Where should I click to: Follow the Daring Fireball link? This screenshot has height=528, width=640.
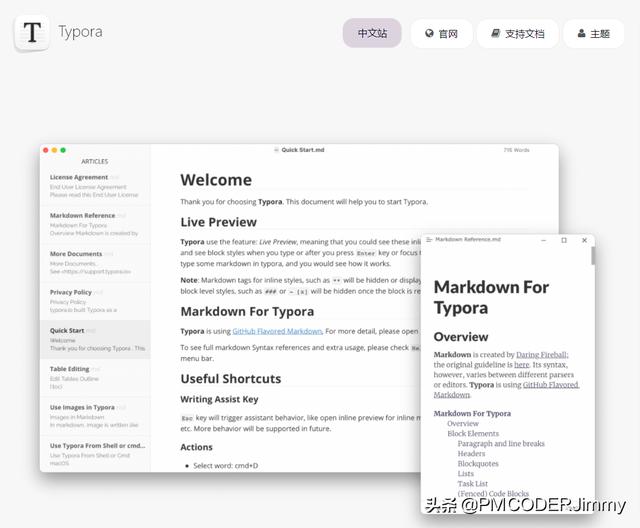pos(542,355)
